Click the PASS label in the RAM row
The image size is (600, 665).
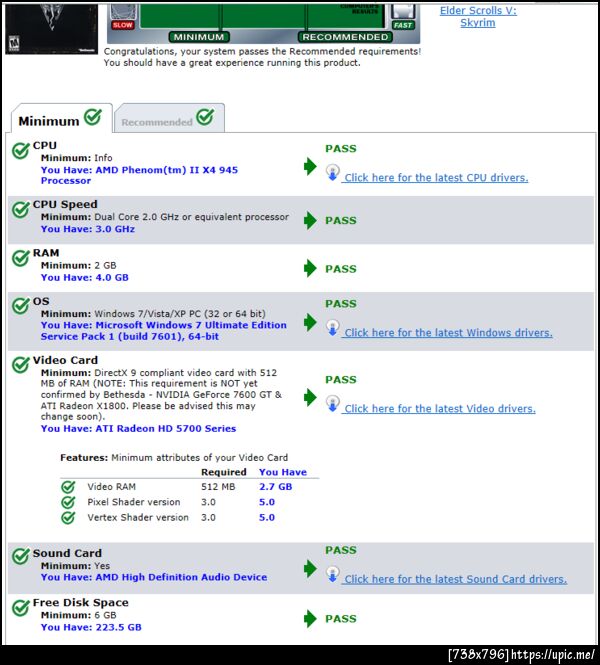[x=341, y=269]
